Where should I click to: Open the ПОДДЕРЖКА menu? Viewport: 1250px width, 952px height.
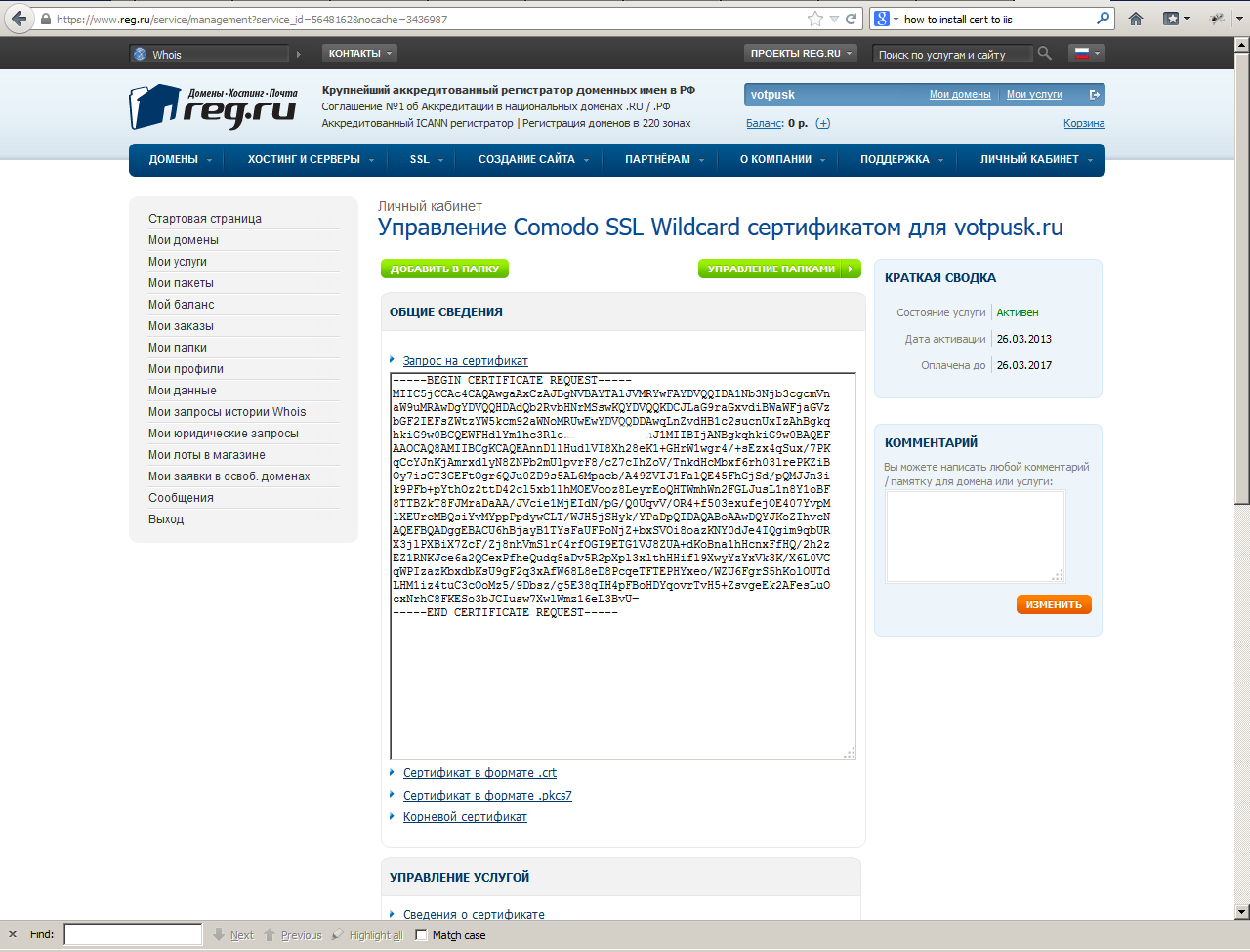coord(901,159)
